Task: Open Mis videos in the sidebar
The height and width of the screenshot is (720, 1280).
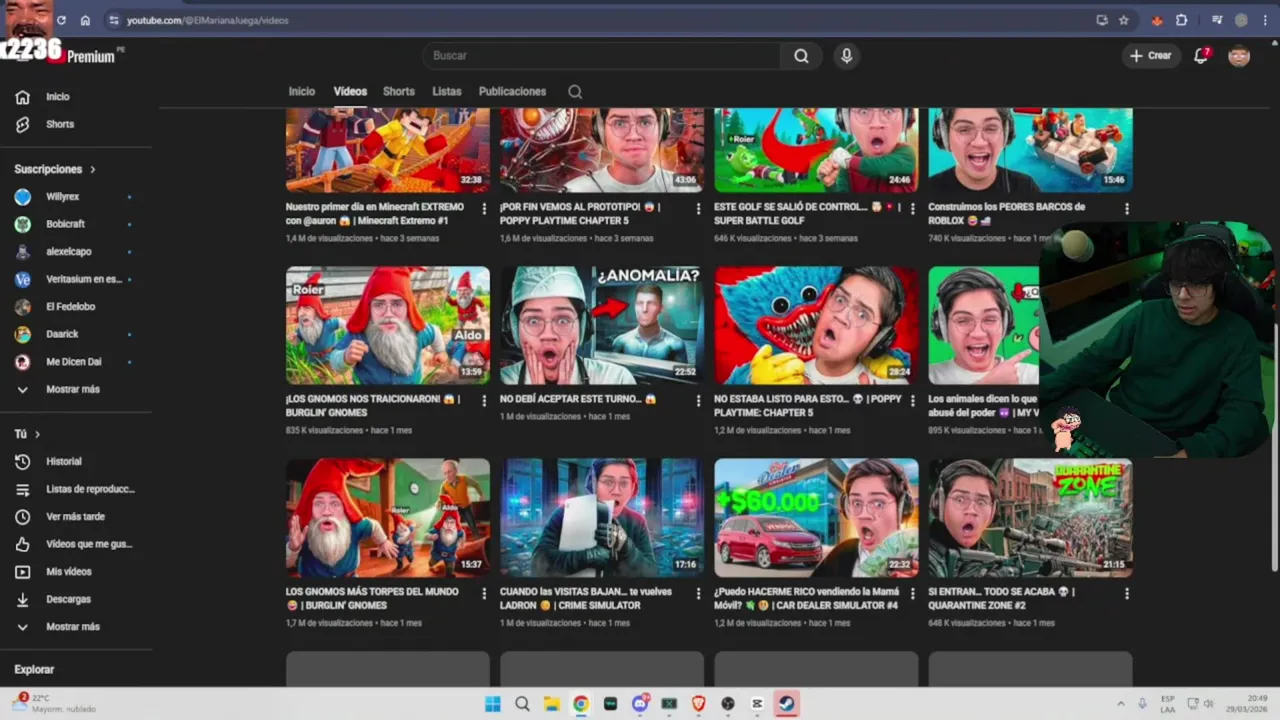Action: (x=68, y=572)
